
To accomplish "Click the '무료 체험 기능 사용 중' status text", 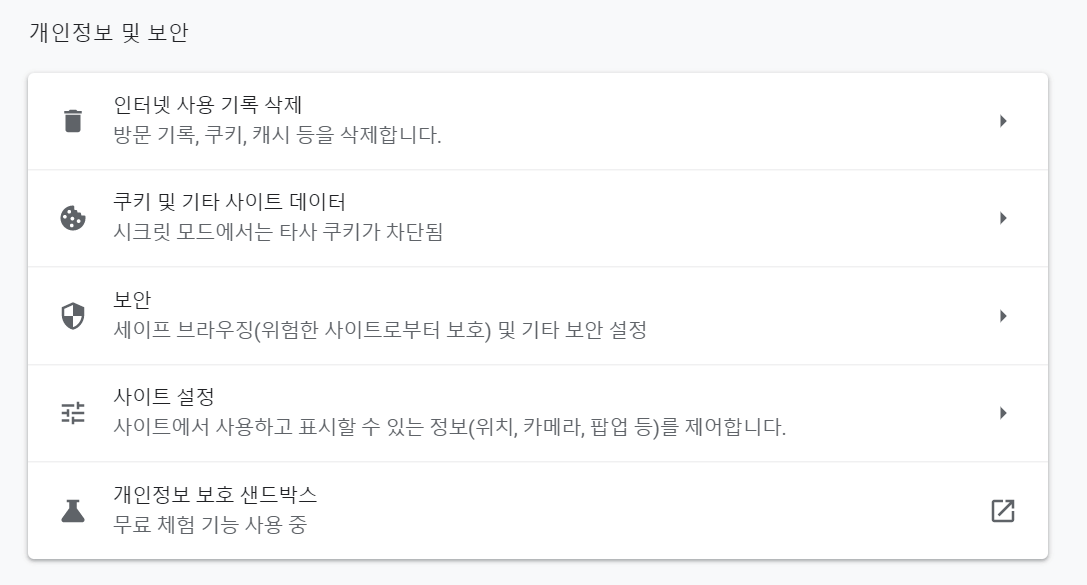I will point(211,524).
